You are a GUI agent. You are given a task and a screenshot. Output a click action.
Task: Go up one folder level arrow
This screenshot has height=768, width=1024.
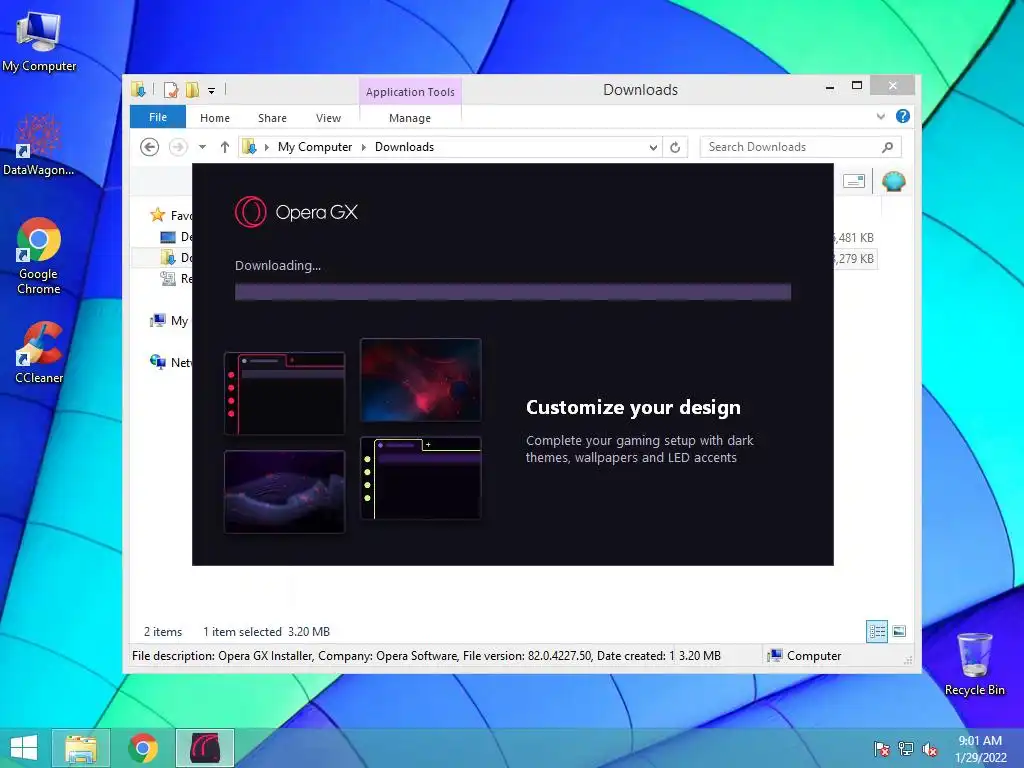[225, 147]
